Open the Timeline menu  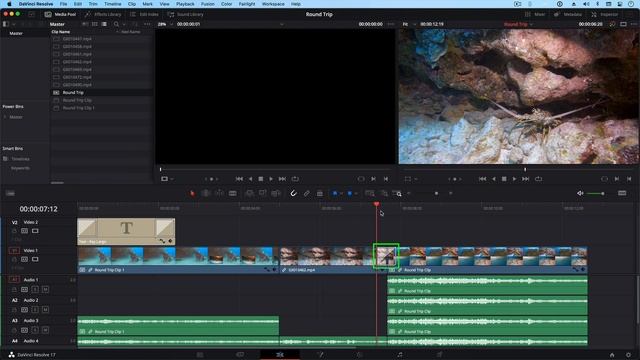[x=113, y=4]
